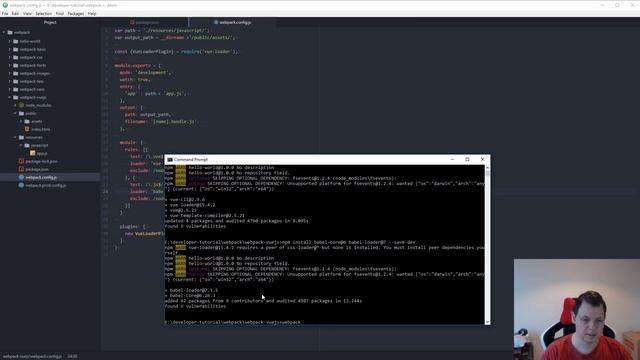The width and height of the screenshot is (640, 360).
Task: Click the file path in Atom status bar
Action: [x=32, y=356]
